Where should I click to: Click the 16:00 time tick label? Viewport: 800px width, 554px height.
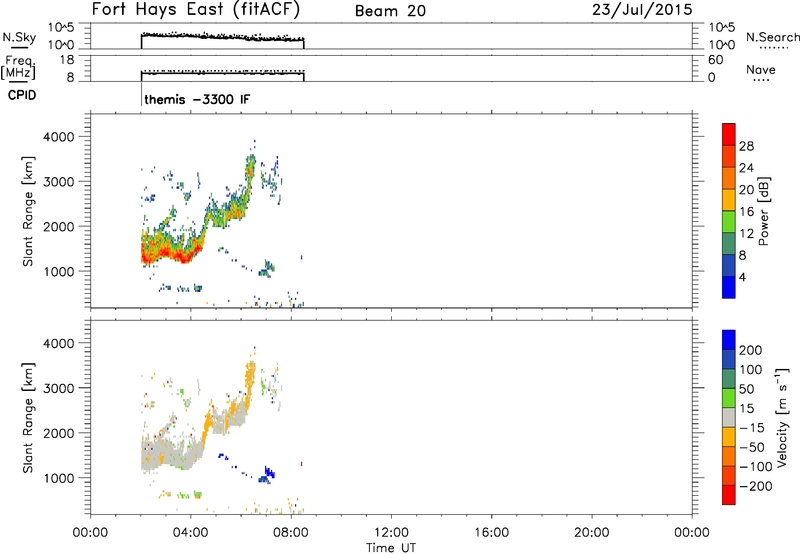[491, 533]
